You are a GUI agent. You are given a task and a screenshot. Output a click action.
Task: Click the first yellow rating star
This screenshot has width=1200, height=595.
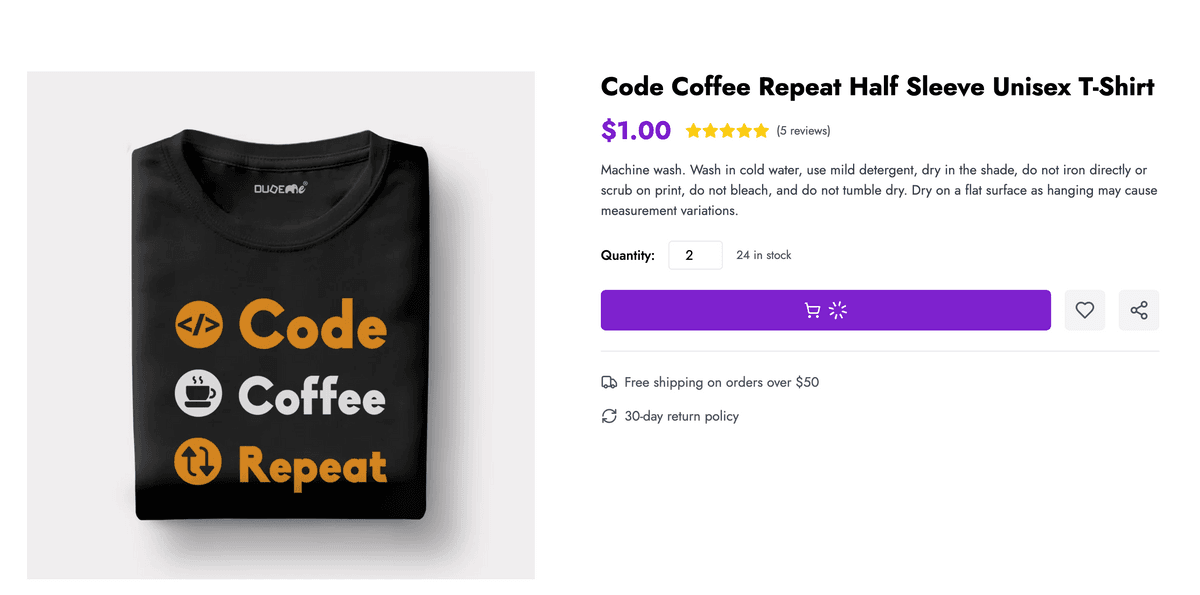pyautogui.click(x=693, y=130)
